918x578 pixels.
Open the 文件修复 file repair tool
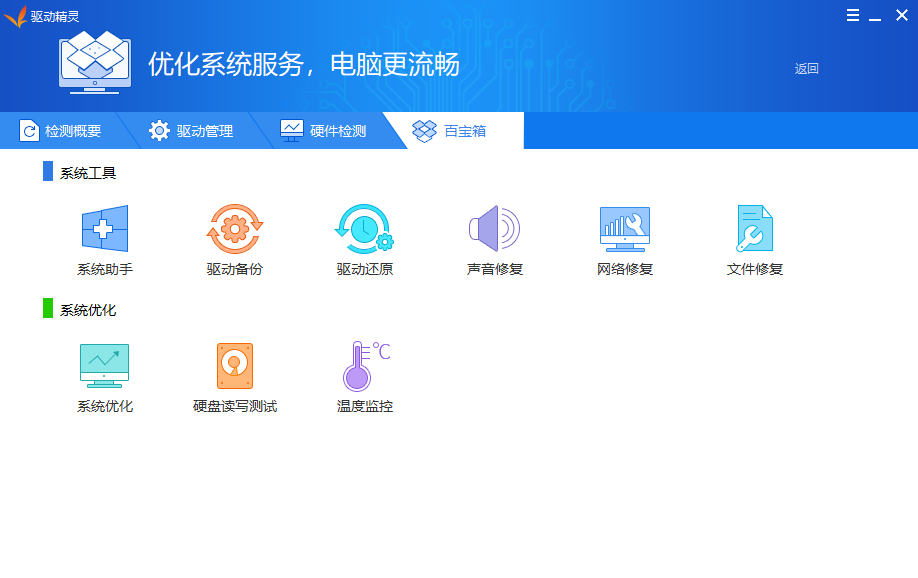(753, 237)
